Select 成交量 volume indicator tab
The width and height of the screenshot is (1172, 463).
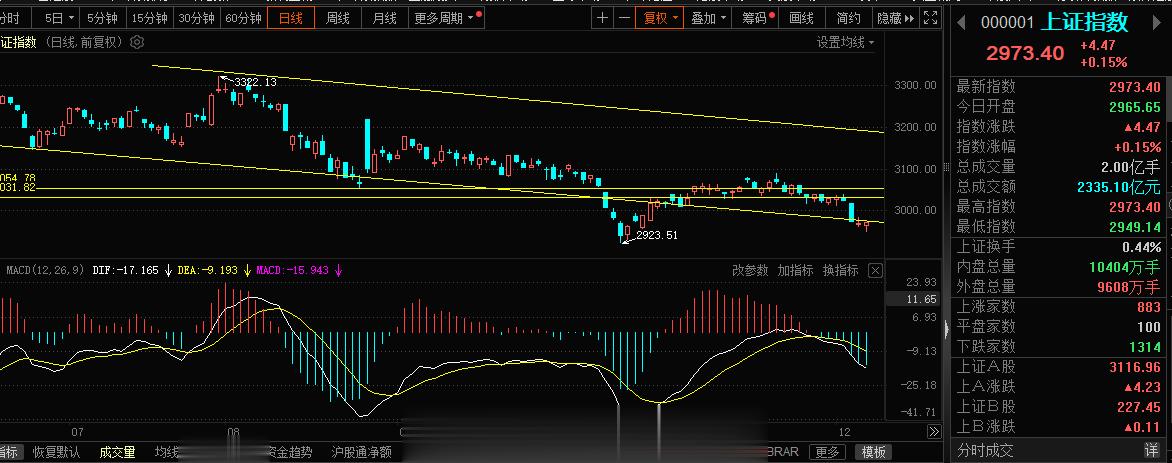tap(117, 452)
